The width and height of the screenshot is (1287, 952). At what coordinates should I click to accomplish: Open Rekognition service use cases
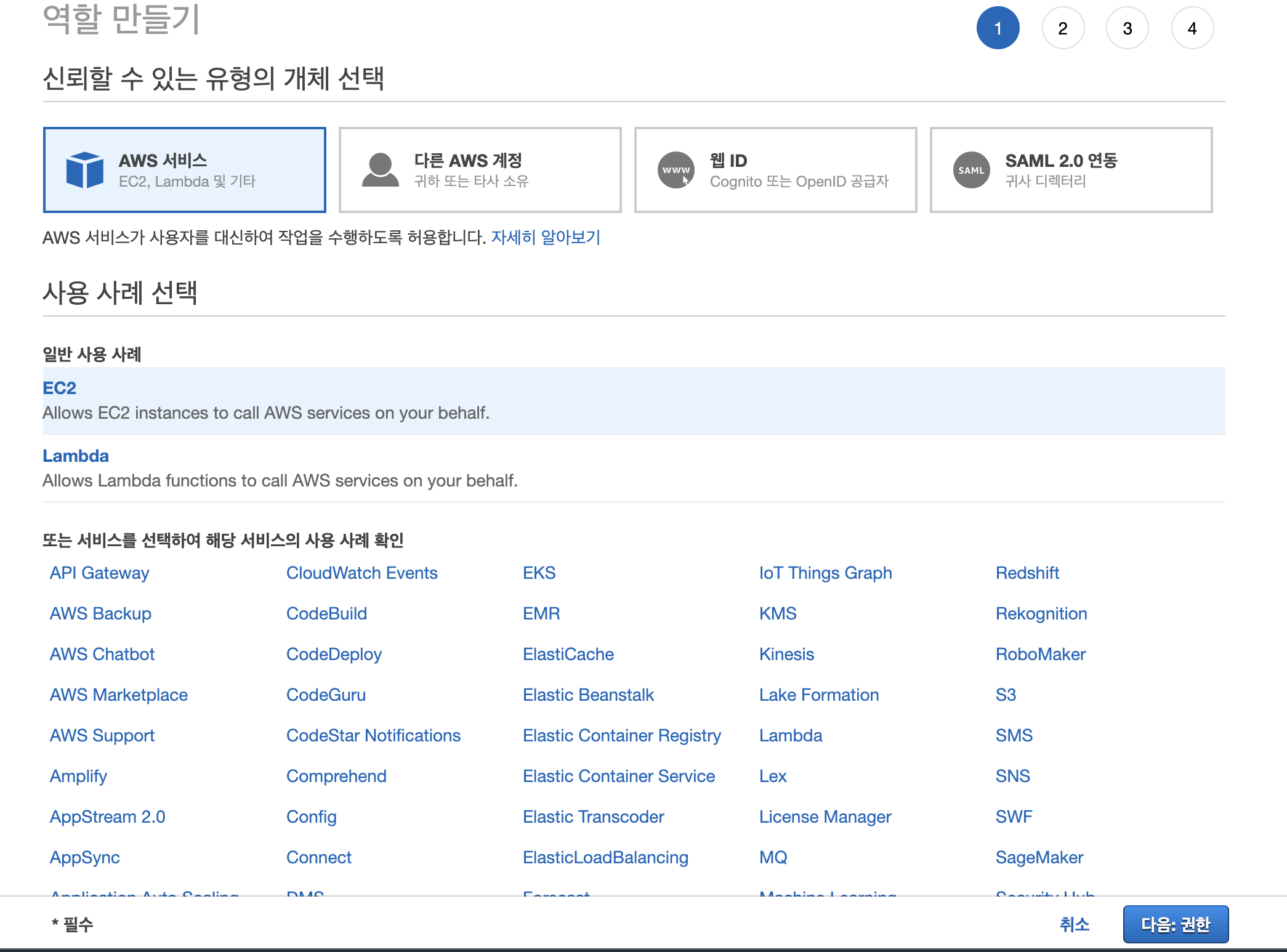click(1041, 613)
